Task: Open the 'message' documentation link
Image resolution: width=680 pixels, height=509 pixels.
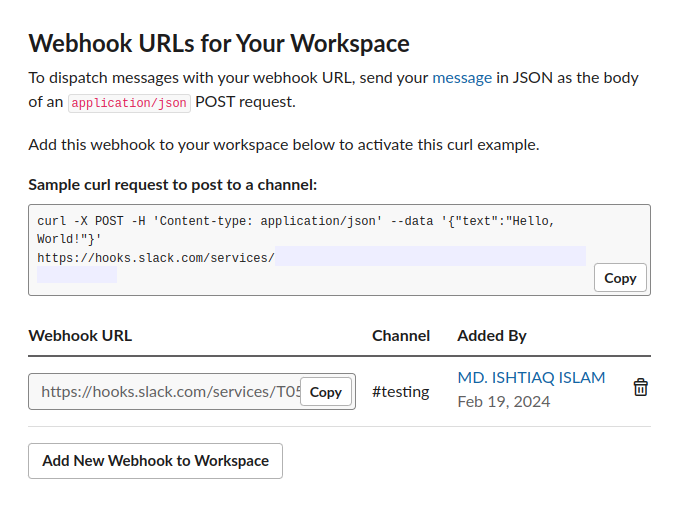Action: (x=462, y=77)
